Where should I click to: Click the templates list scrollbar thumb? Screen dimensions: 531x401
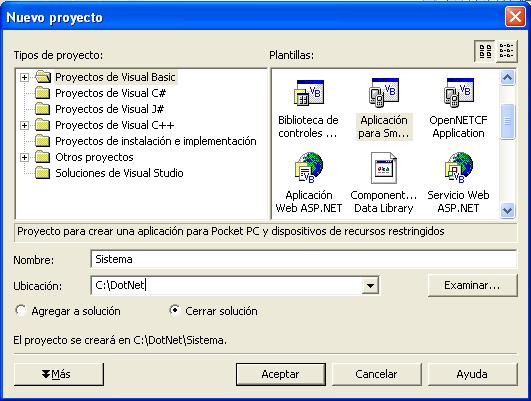[507, 121]
